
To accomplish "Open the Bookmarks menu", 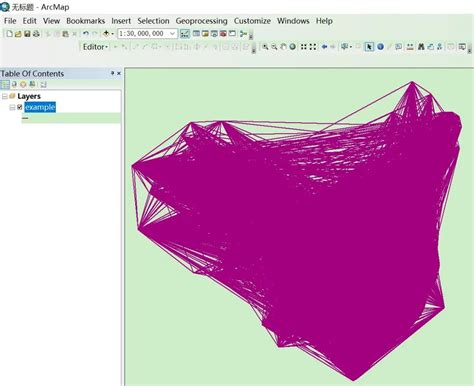I will (x=85, y=21).
